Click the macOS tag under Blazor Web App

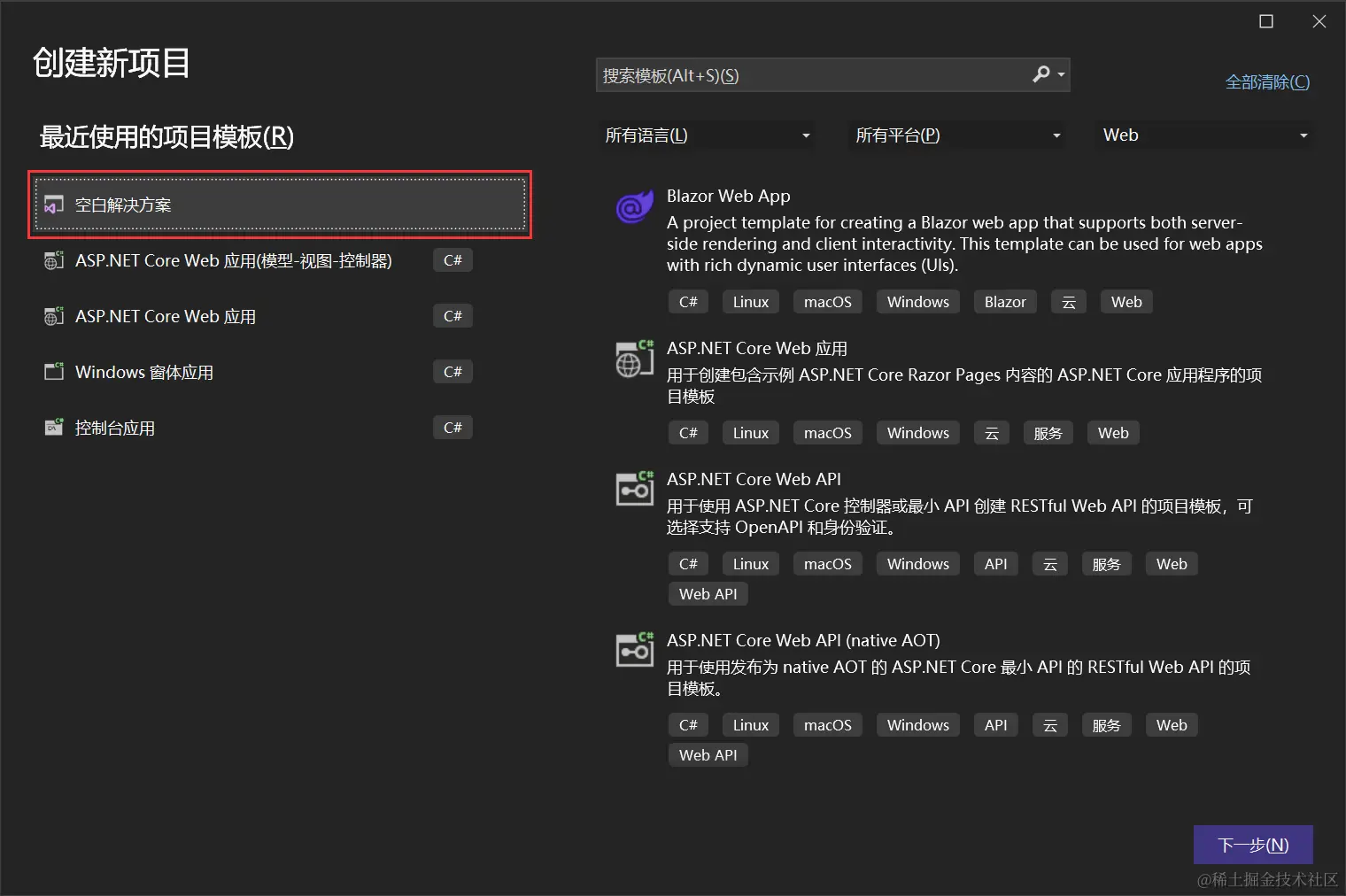pos(828,302)
